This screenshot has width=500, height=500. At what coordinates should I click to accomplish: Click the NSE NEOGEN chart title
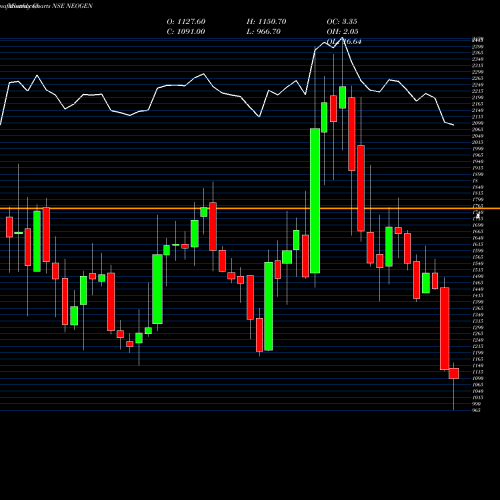[73, 6]
